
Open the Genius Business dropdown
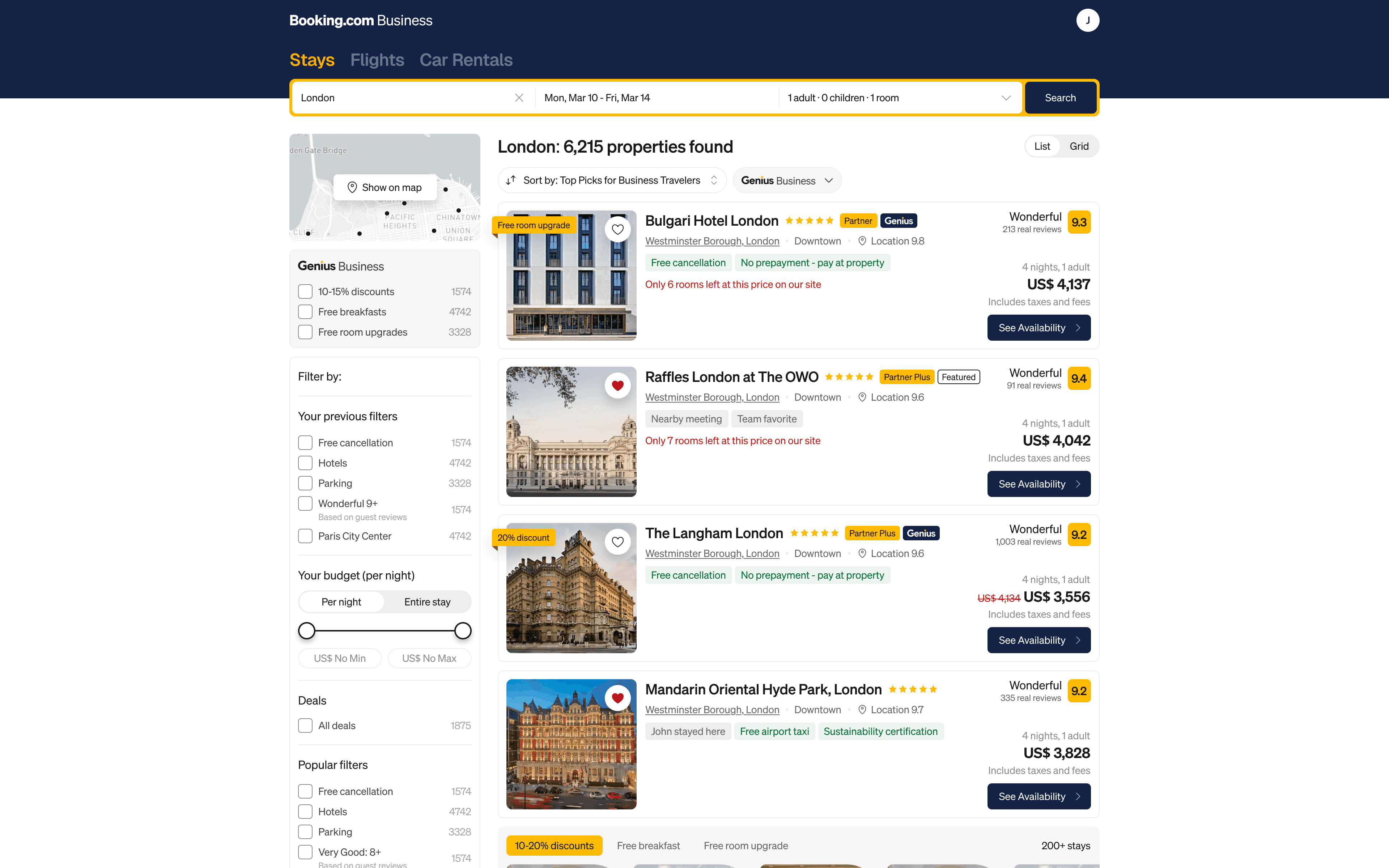787,180
